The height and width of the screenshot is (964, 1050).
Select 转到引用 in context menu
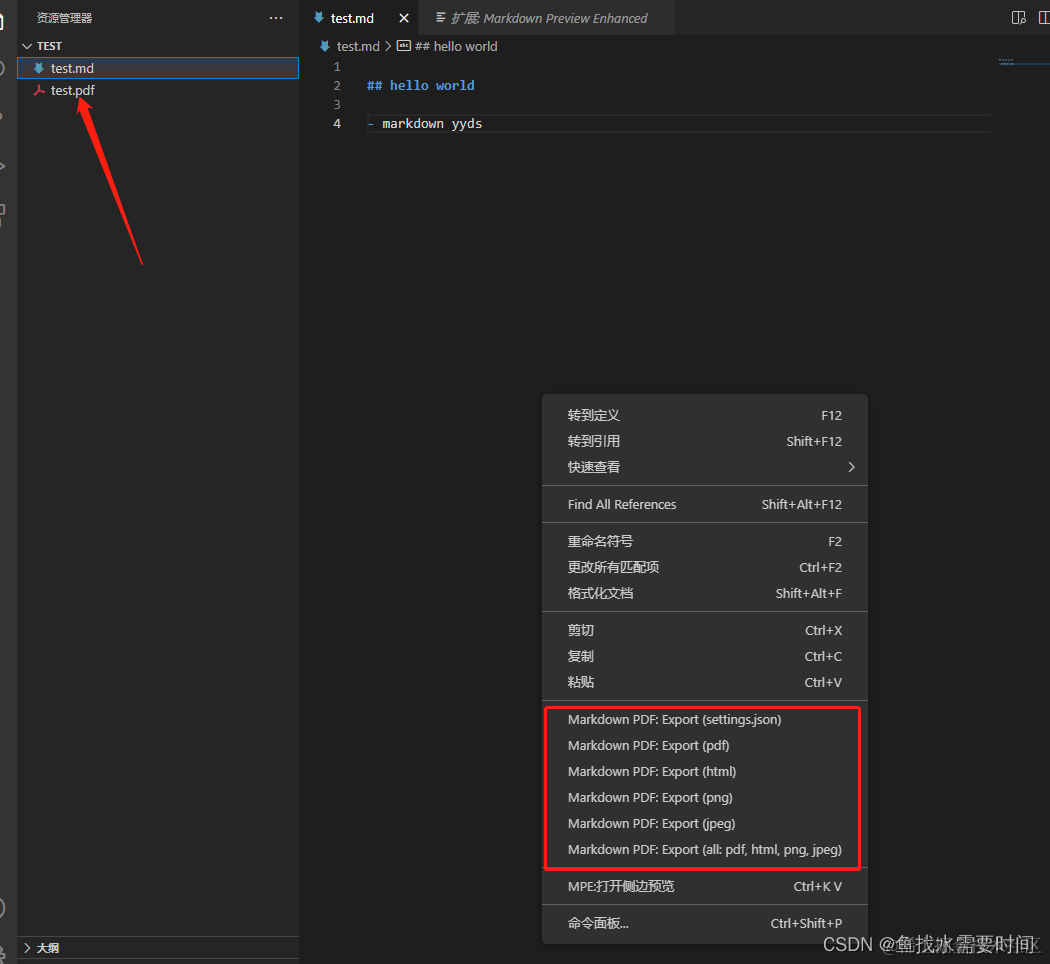(x=704, y=442)
